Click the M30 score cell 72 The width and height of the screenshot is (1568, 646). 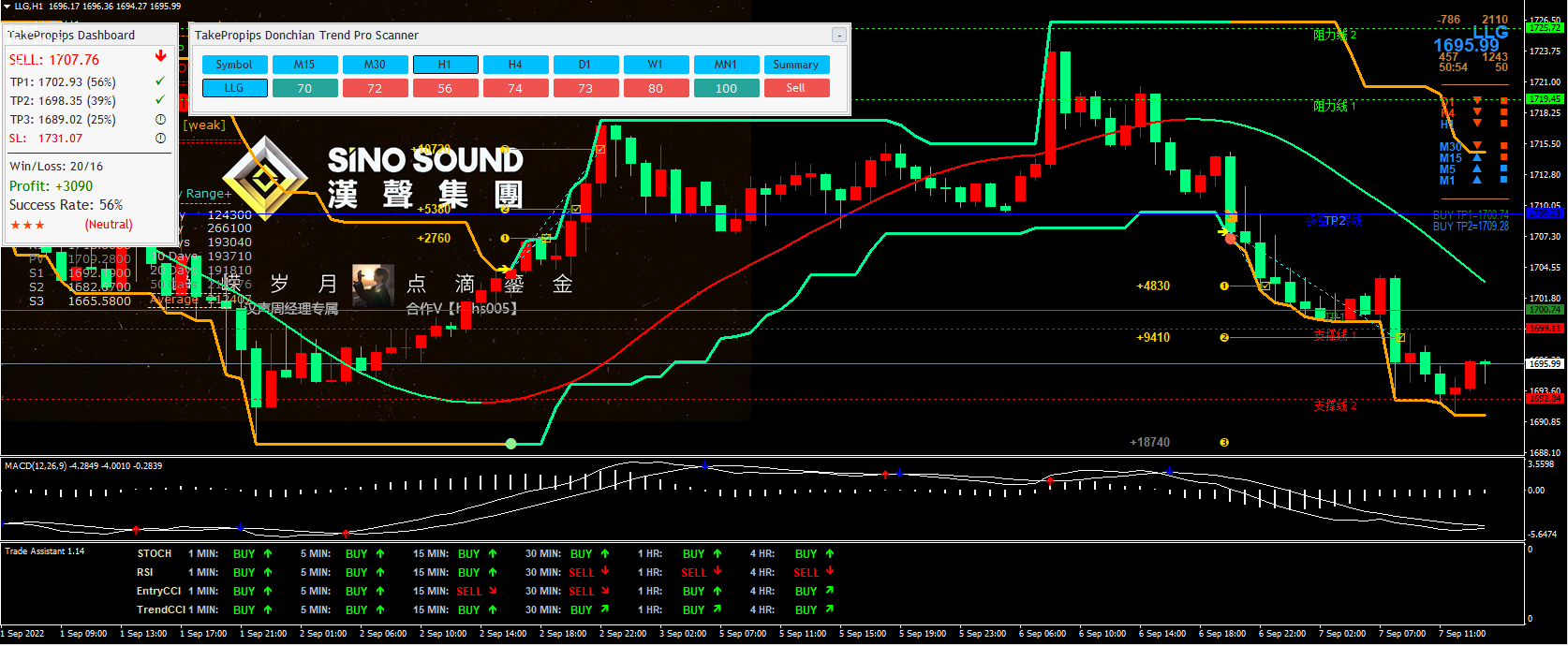[375, 88]
